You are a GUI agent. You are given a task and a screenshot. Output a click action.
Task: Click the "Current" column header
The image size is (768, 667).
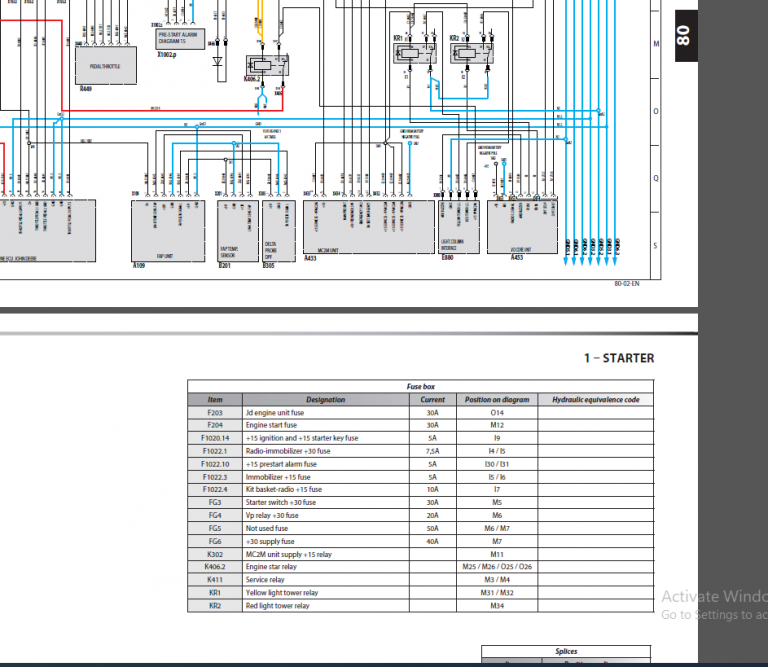pos(432,400)
